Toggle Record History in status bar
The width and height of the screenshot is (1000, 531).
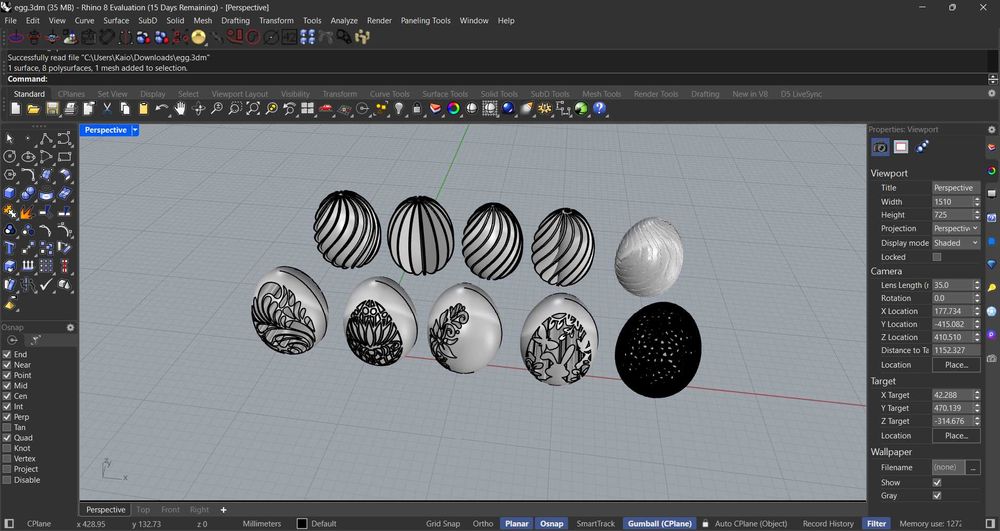(828, 524)
